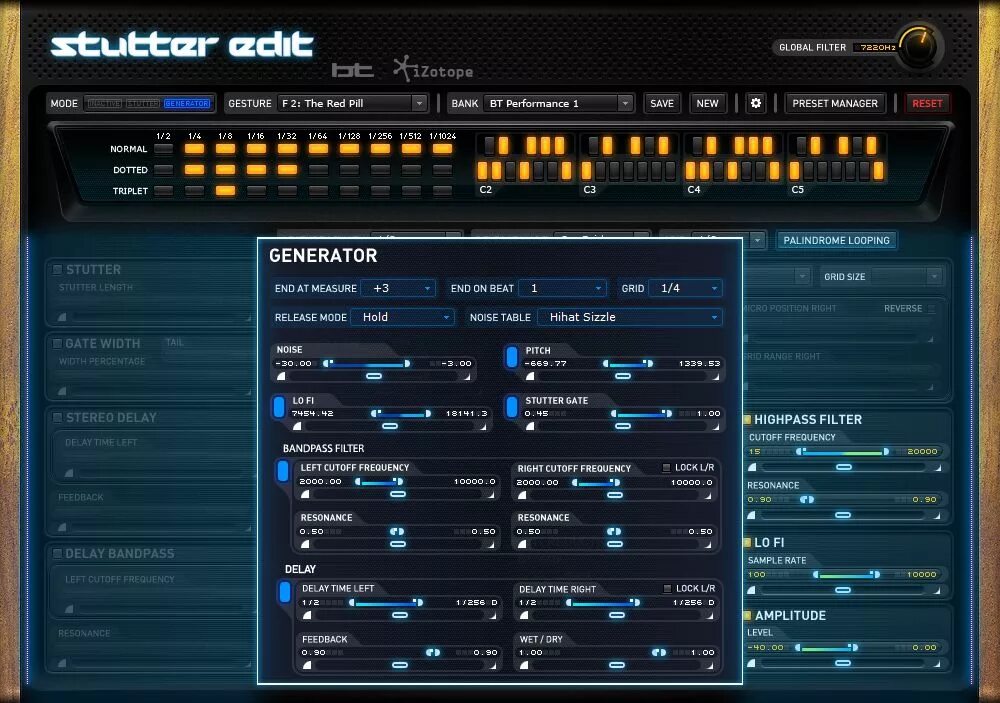
Task: Click Noise minimum value -30.00
Action: tap(294, 364)
